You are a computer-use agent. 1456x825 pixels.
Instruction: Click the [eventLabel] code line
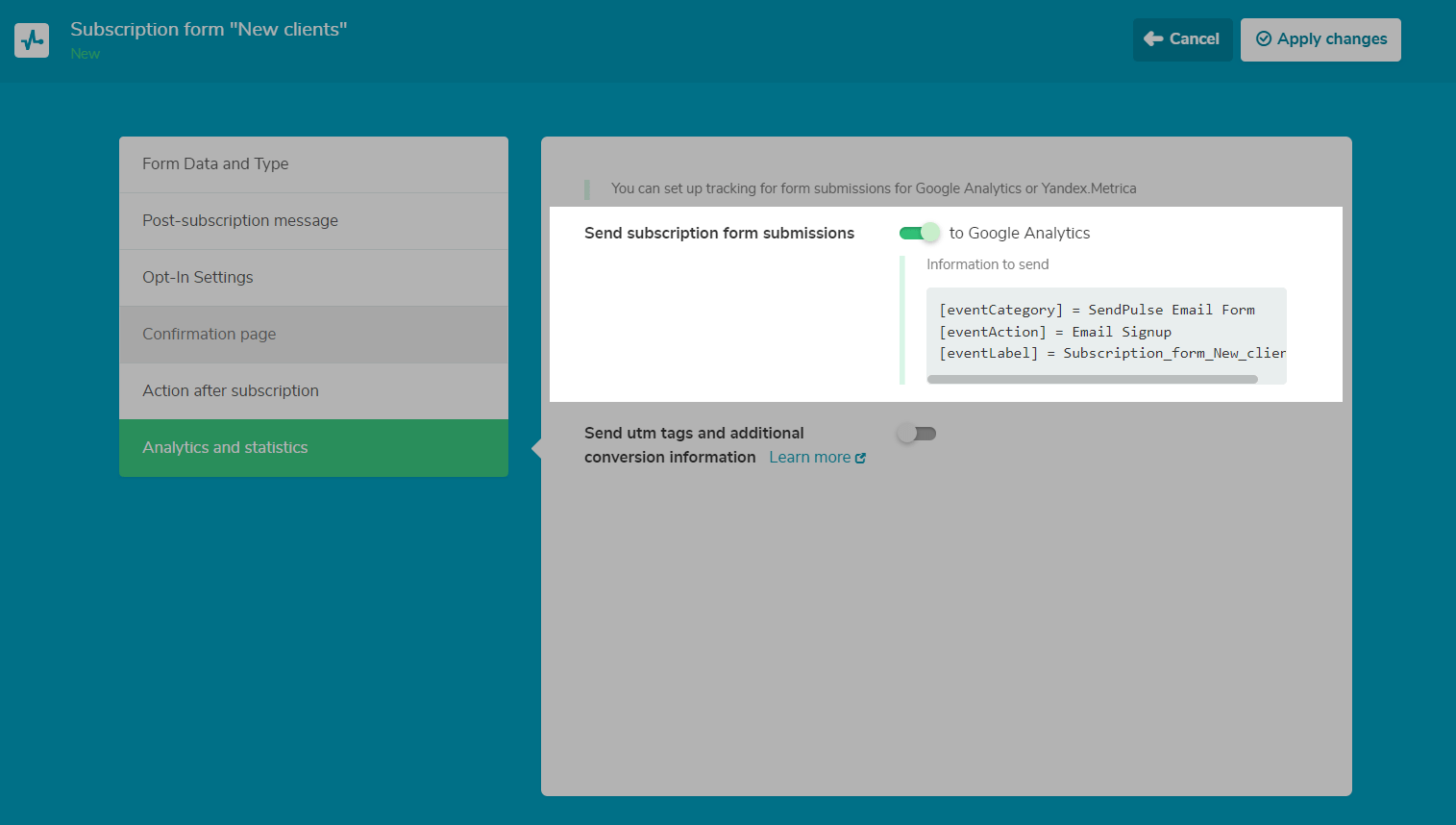[x=1112, y=353]
